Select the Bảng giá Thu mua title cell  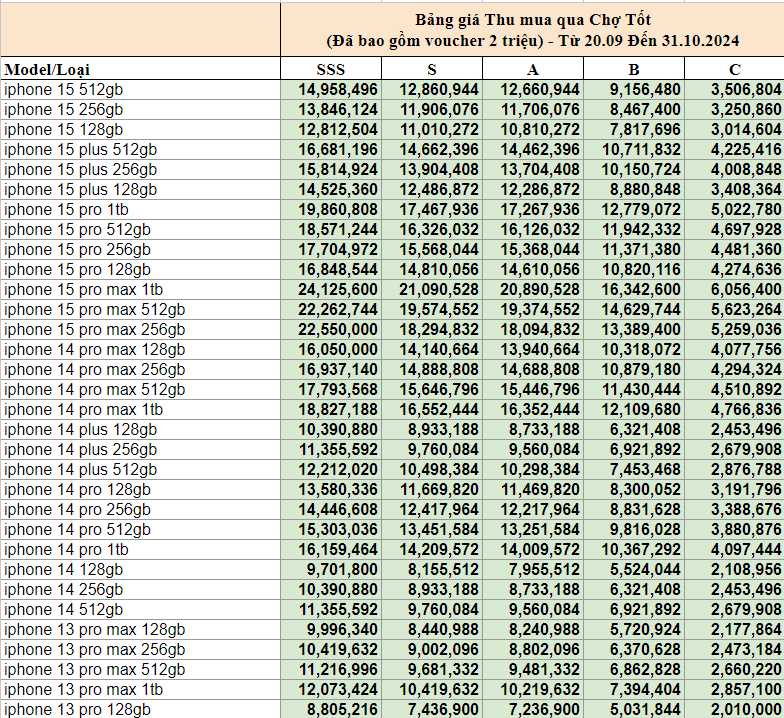532,30
